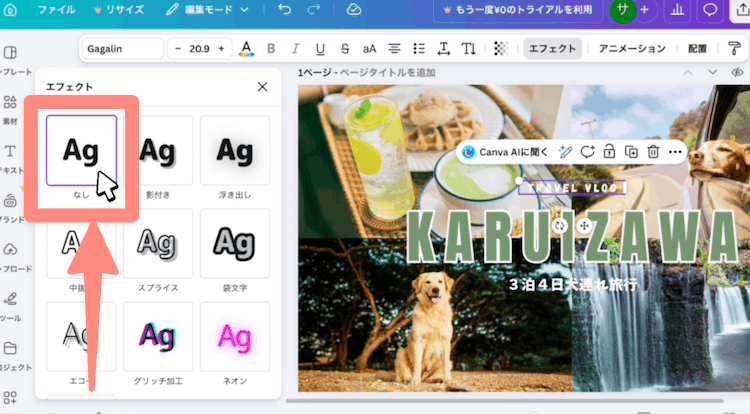Open the green サ account avatar
Screen dimensions: 750x414
point(623,10)
